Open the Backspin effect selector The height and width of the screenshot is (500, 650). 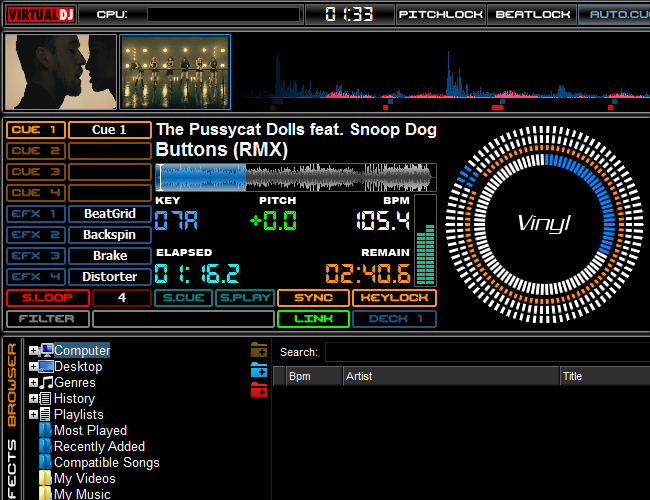109,235
